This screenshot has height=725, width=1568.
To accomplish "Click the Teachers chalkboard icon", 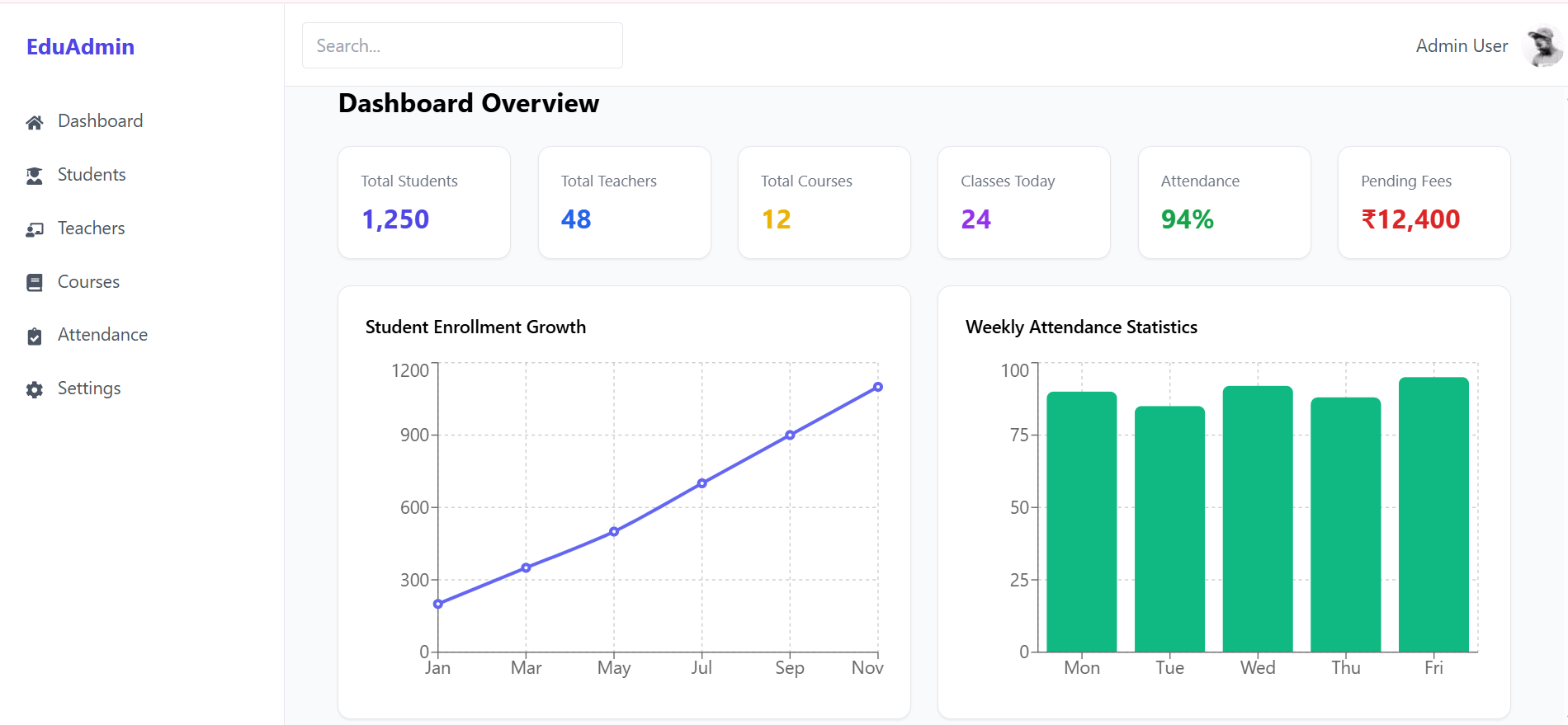I will pyautogui.click(x=35, y=229).
